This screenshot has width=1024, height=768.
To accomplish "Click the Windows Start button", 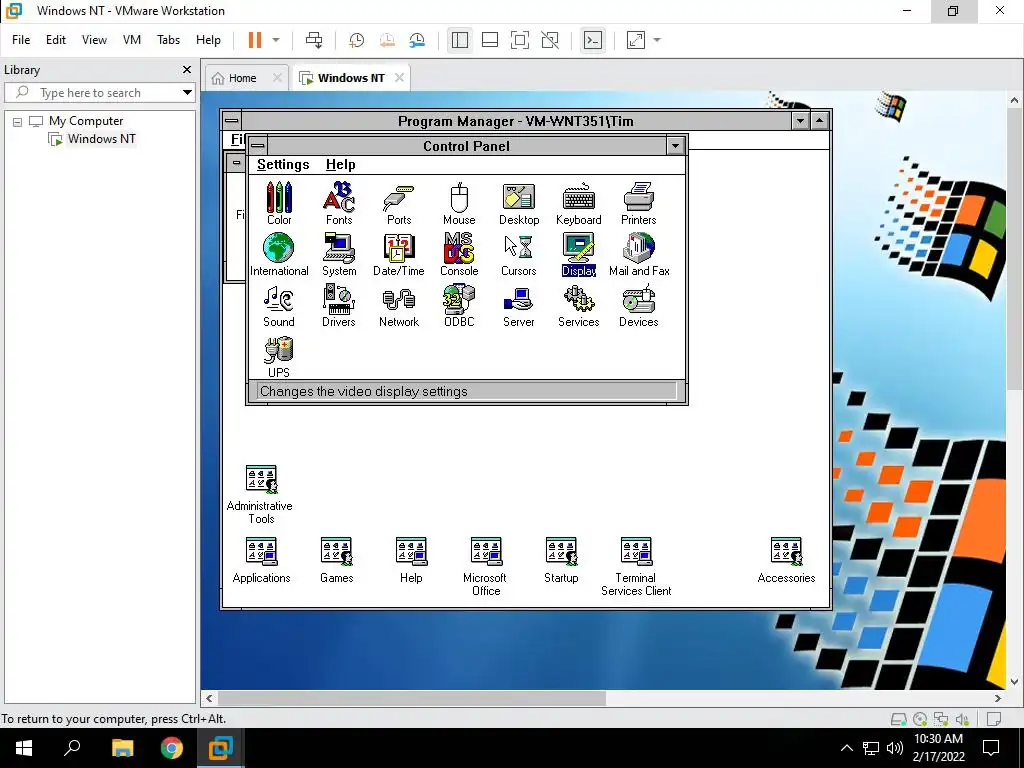I will click(x=24, y=748).
